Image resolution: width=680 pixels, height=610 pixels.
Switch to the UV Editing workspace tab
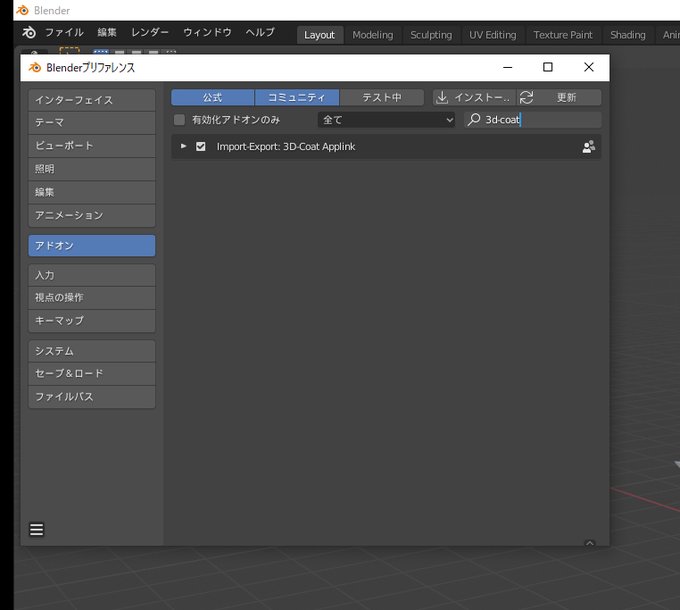(x=493, y=35)
